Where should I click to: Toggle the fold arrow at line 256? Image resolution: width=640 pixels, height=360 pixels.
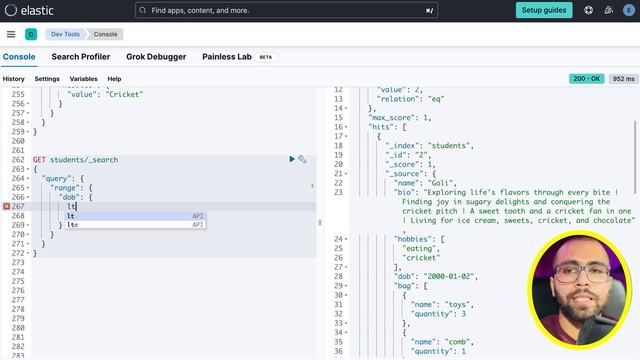pos(28,104)
